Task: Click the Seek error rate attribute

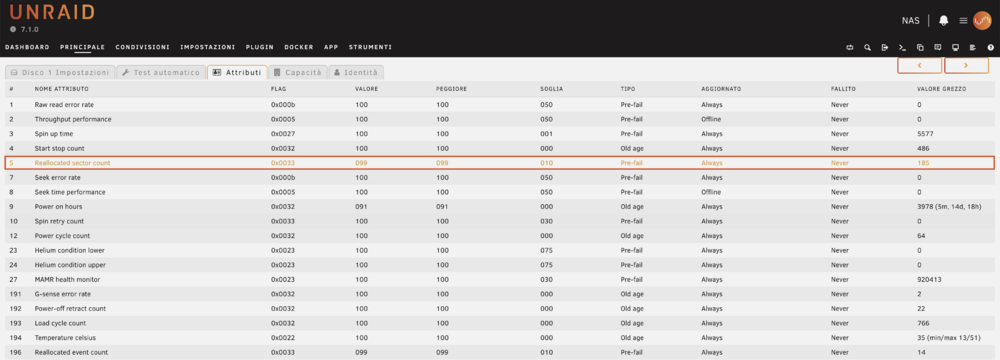Action: [58, 177]
